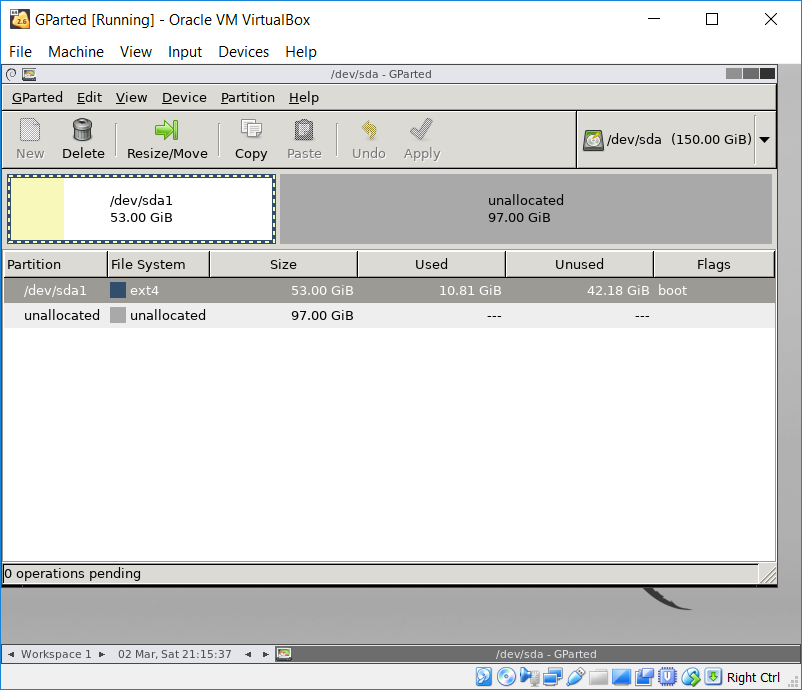The width and height of the screenshot is (802, 690).
Task: Click the Undo last operation icon
Action: tap(368, 139)
